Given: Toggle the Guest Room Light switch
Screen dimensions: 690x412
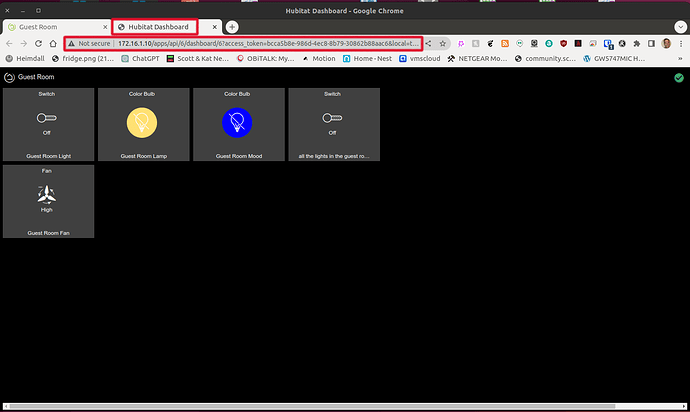Looking at the screenshot, I should click(x=48, y=118).
